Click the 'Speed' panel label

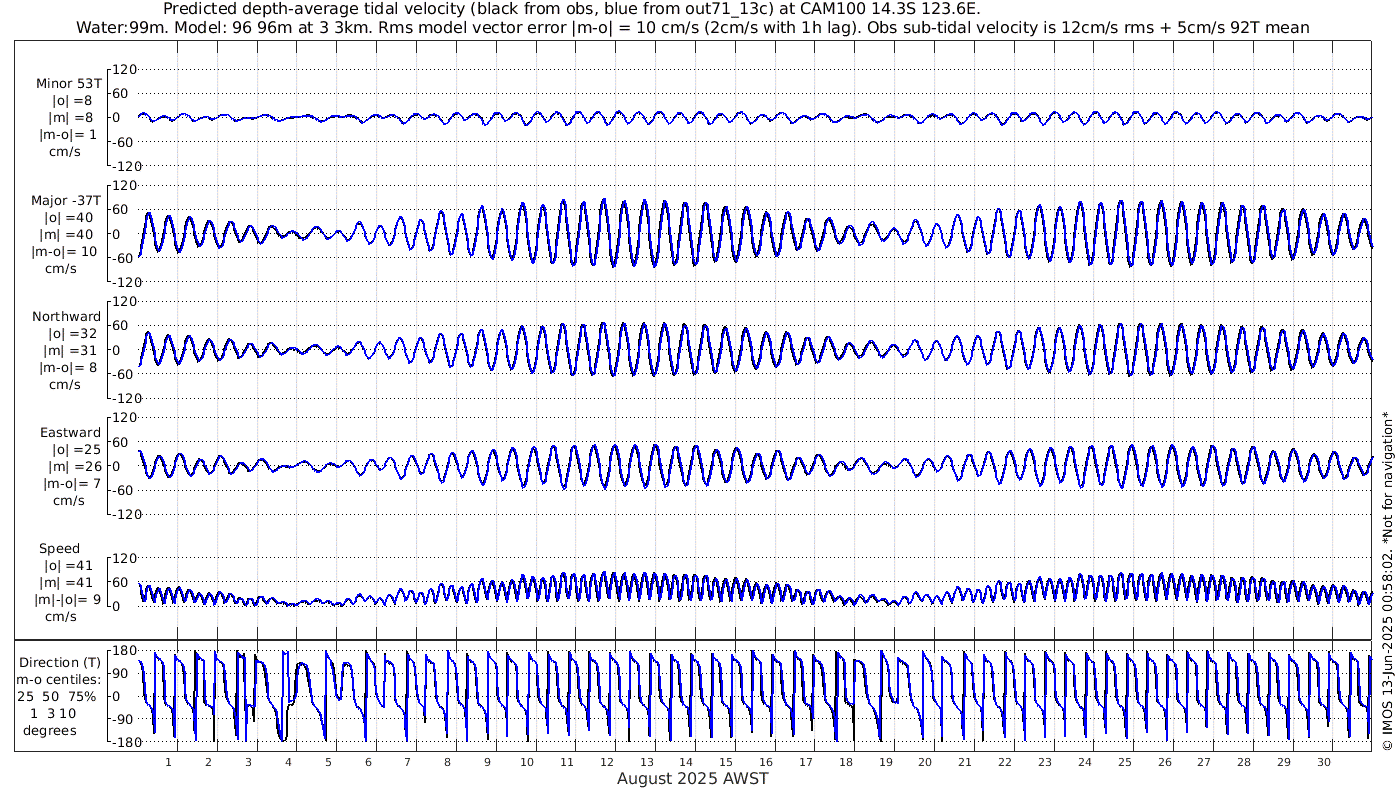(59, 549)
